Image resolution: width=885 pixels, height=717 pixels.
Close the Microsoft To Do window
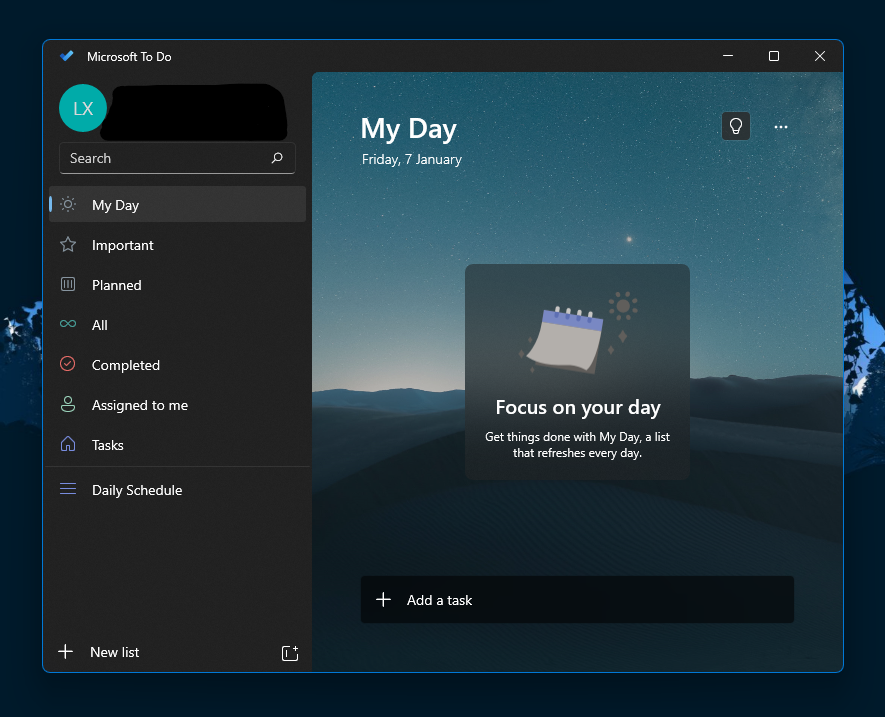820,56
